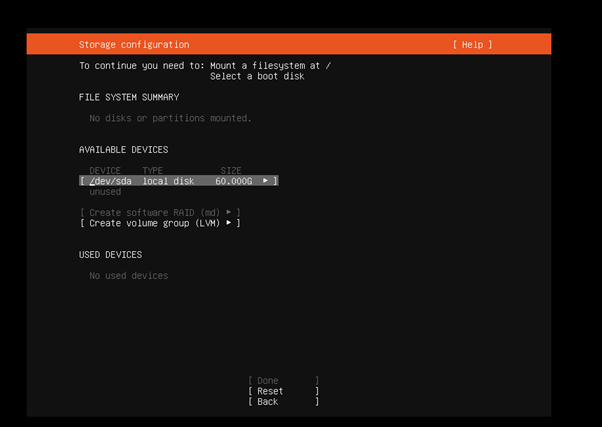Screen dimensions: 602x427
Task: Click the SIZE column header
Action: 231,171
